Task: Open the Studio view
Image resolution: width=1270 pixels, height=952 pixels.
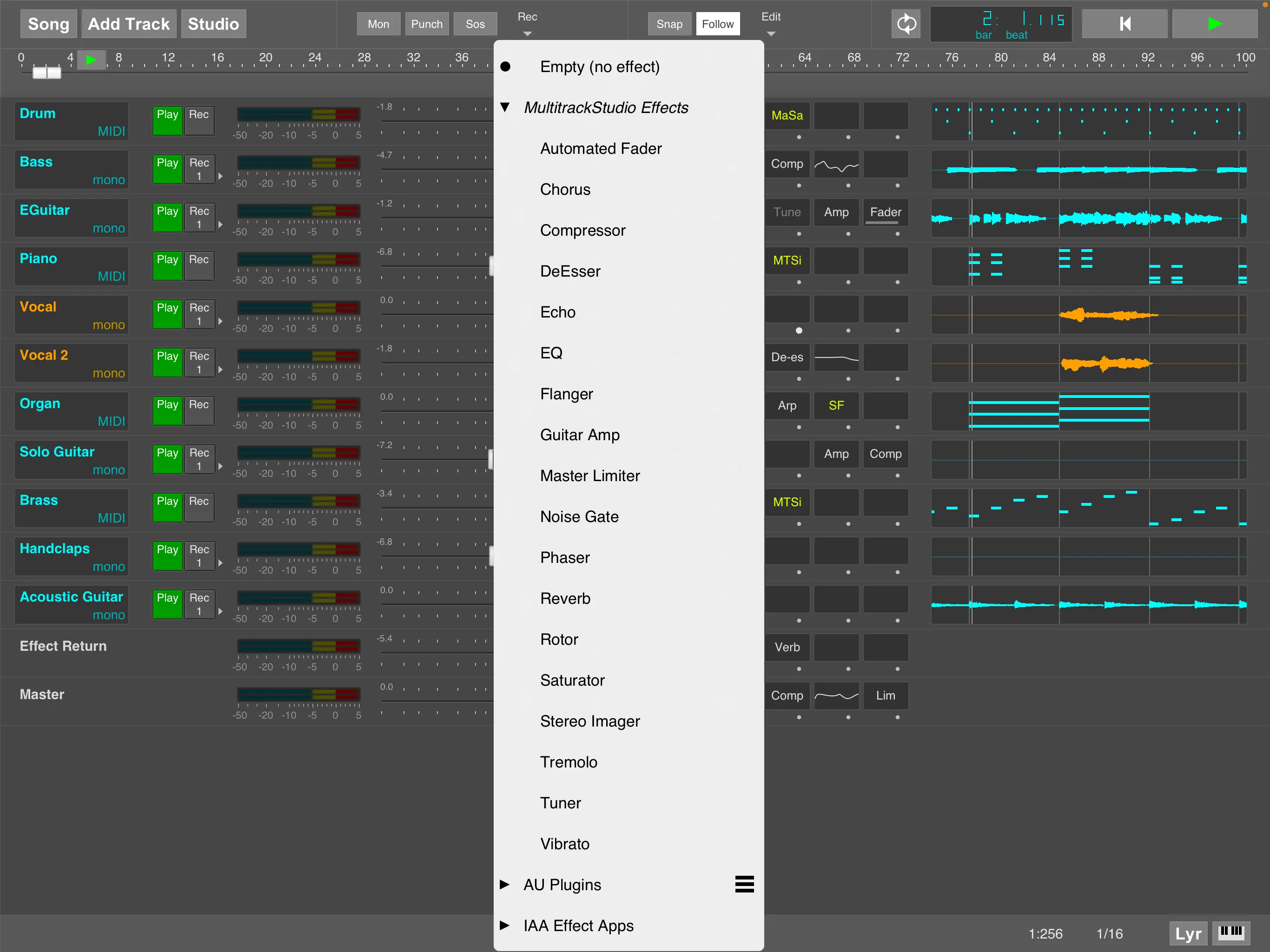Action: tap(213, 24)
